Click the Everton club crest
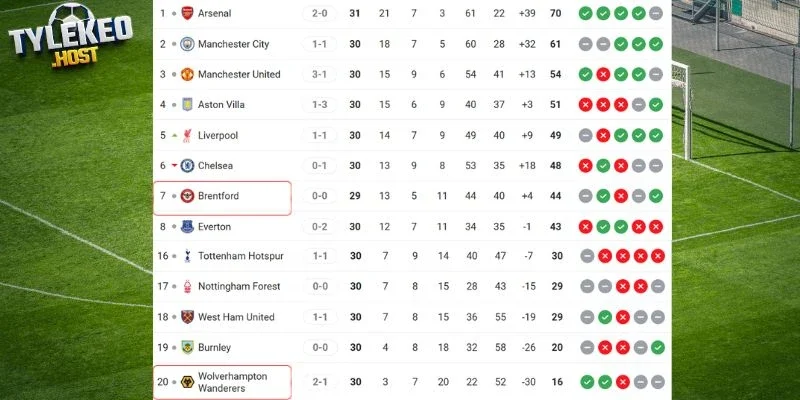 tap(187, 226)
